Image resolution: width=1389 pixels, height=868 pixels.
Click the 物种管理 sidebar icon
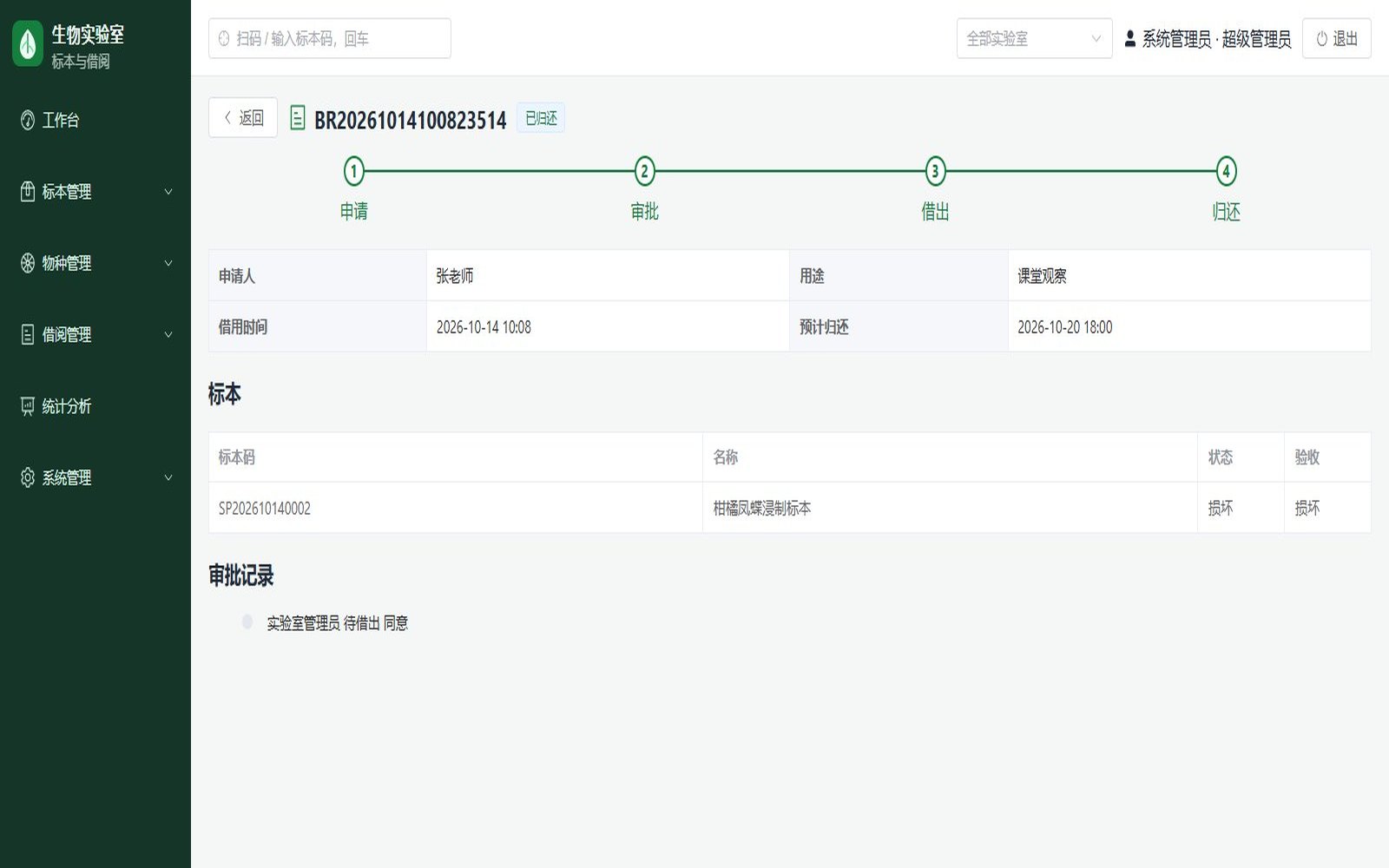28,263
